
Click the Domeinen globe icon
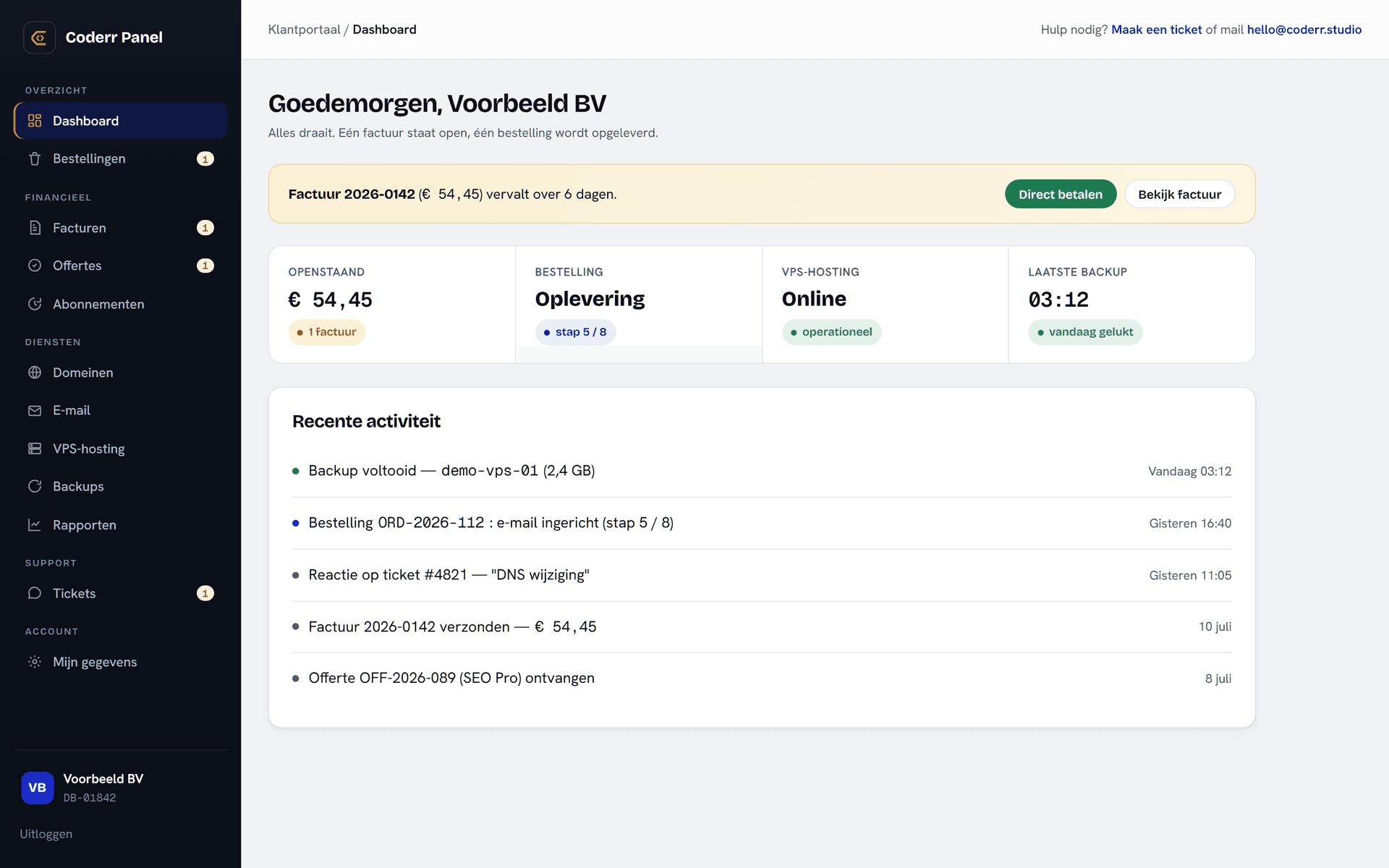coord(35,373)
